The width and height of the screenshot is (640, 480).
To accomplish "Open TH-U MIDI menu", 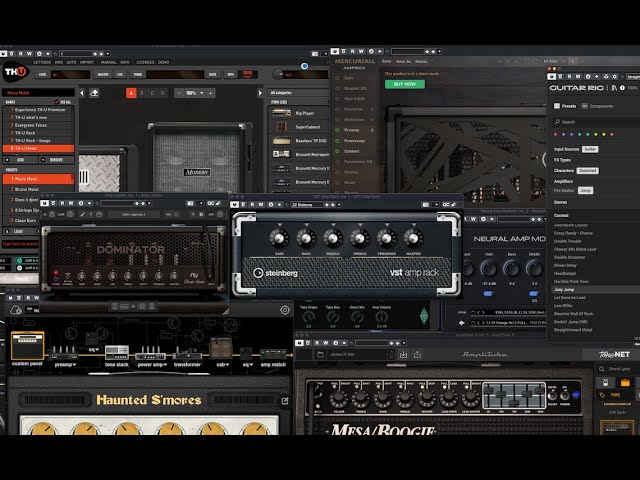I will [x=59, y=62].
